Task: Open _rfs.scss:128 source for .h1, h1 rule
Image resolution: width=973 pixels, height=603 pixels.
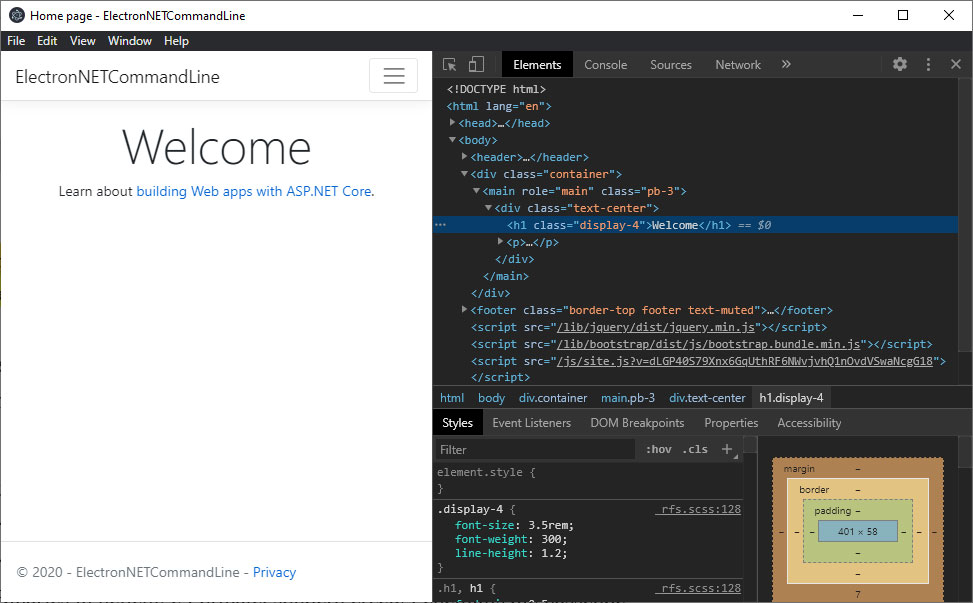Action: (699, 588)
